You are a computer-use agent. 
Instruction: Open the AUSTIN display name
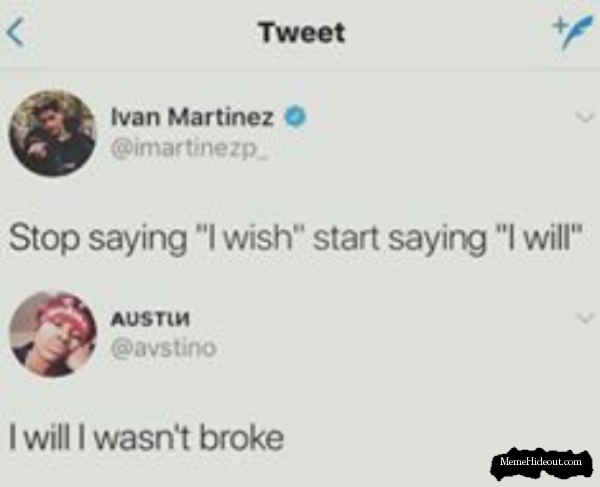(150, 319)
